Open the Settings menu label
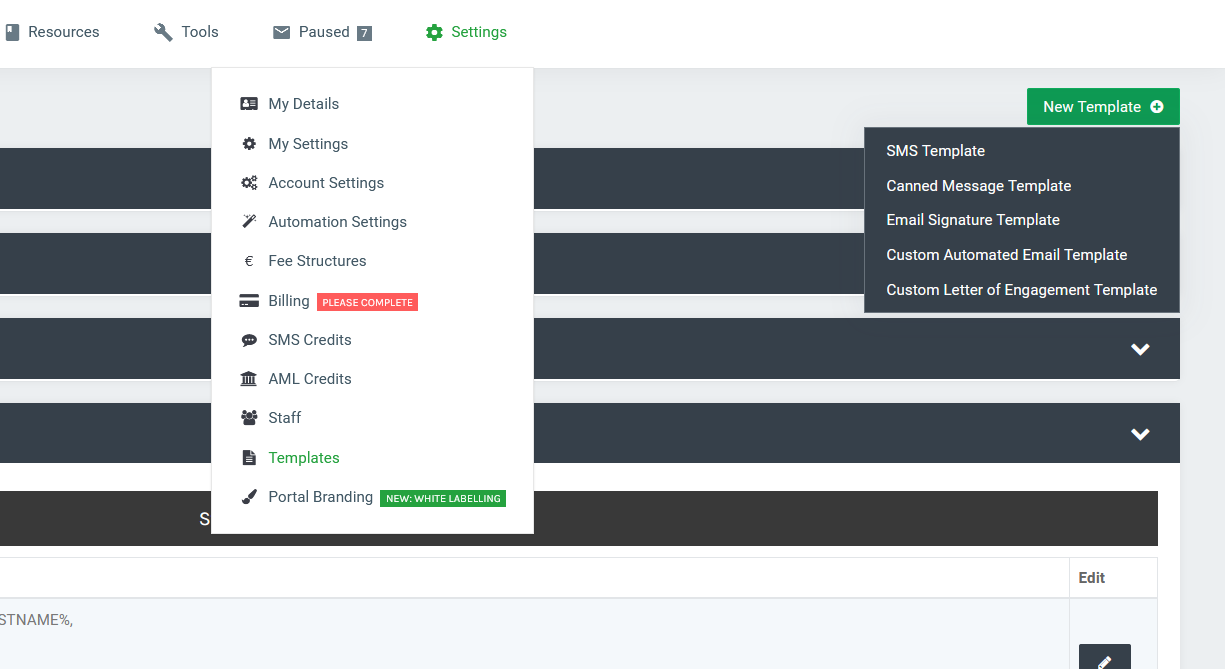This screenshot has width=1225, height=669. (x=479, y=32)
